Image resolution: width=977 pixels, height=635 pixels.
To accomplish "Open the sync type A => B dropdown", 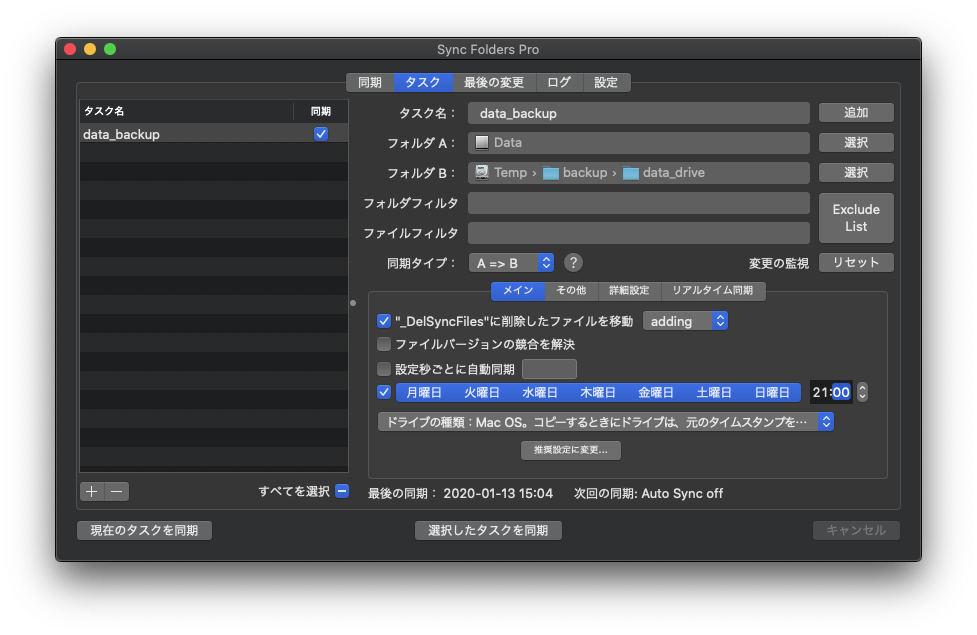I will click(x=511, y=263).
